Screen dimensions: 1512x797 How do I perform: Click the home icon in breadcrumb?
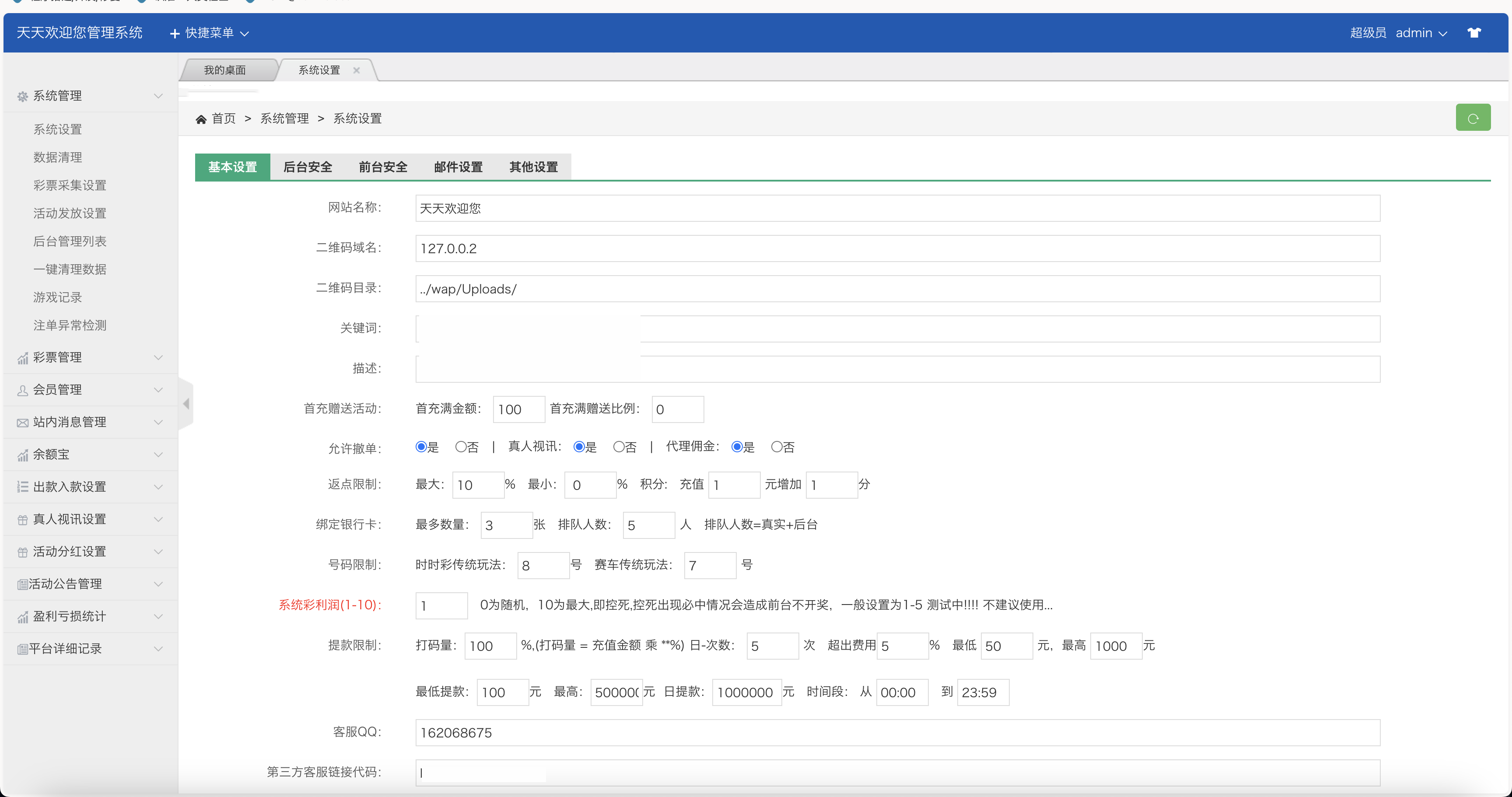[201, 119]
